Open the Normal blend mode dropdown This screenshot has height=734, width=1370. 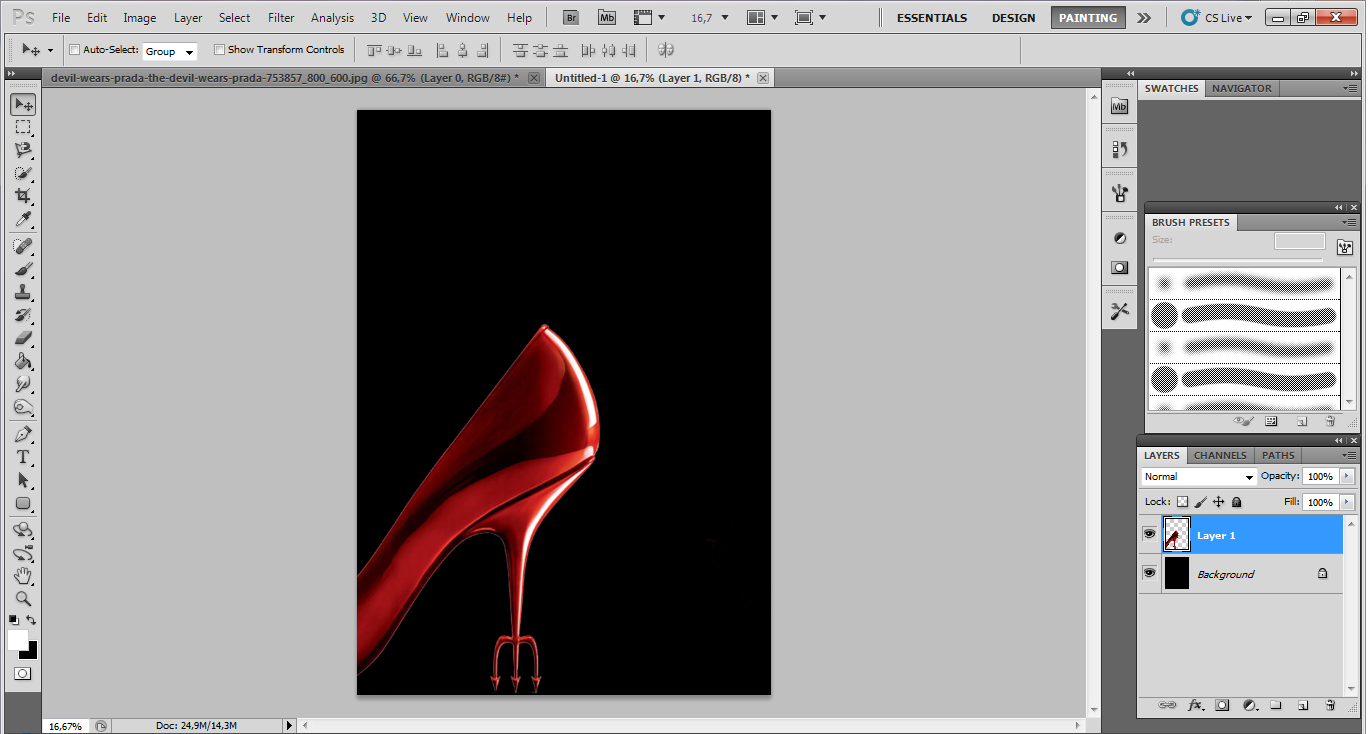[1198, 477]
